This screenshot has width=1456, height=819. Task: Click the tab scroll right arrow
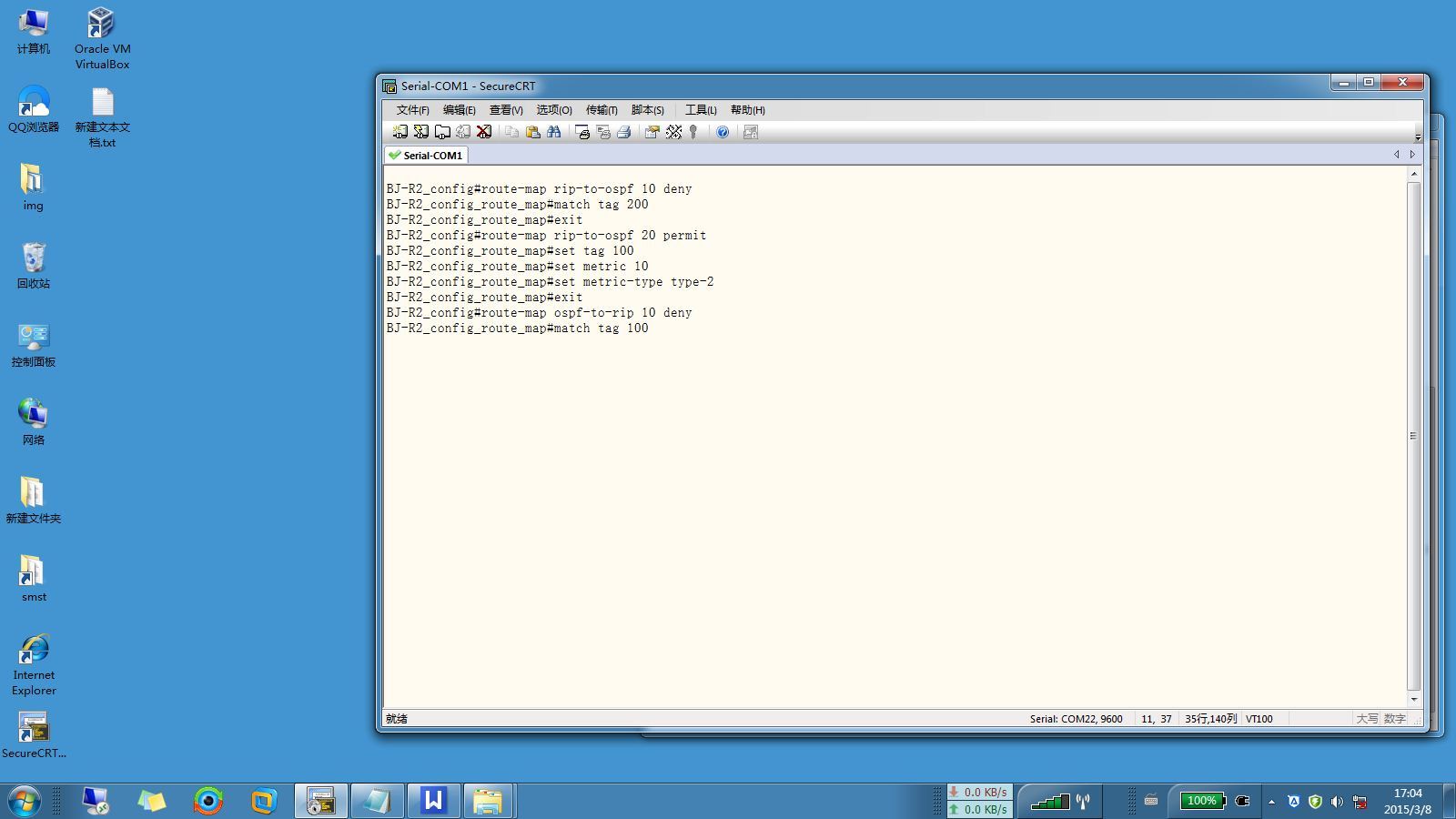[x=1412, y=155]
